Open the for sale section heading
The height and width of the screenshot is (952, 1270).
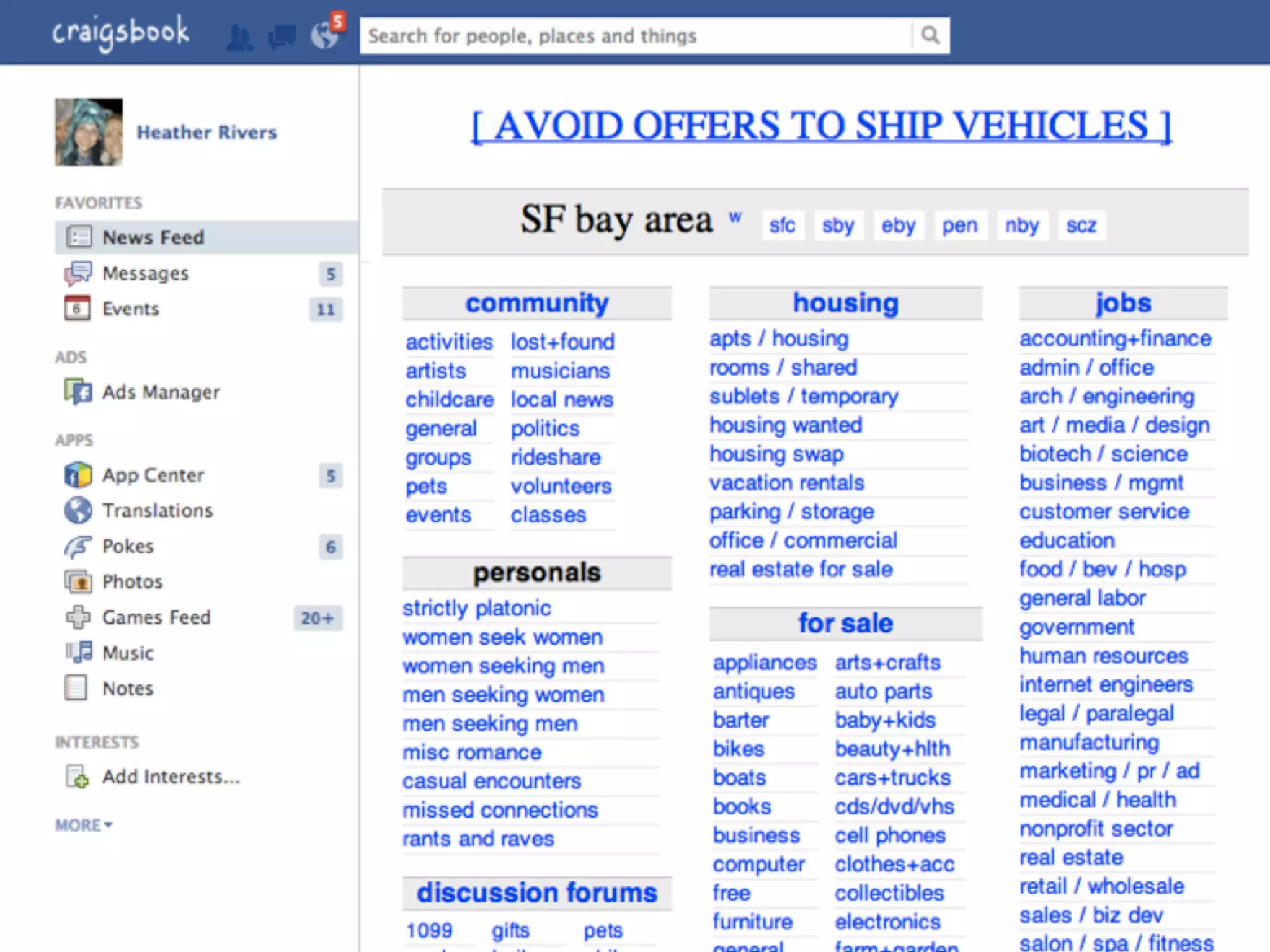coord(846,624)
